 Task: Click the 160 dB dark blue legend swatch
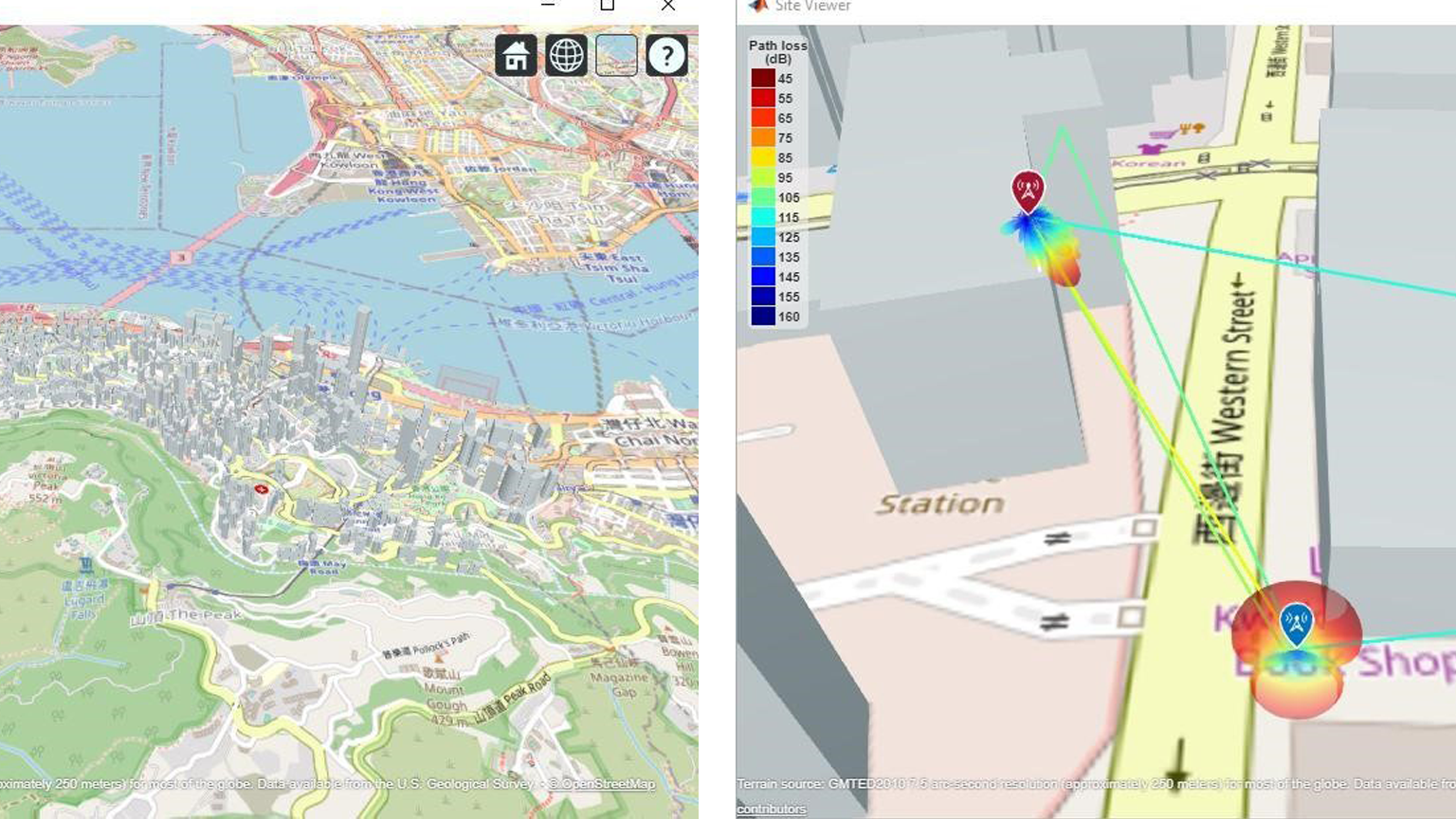pyautogui.click(x=763, y=317)
